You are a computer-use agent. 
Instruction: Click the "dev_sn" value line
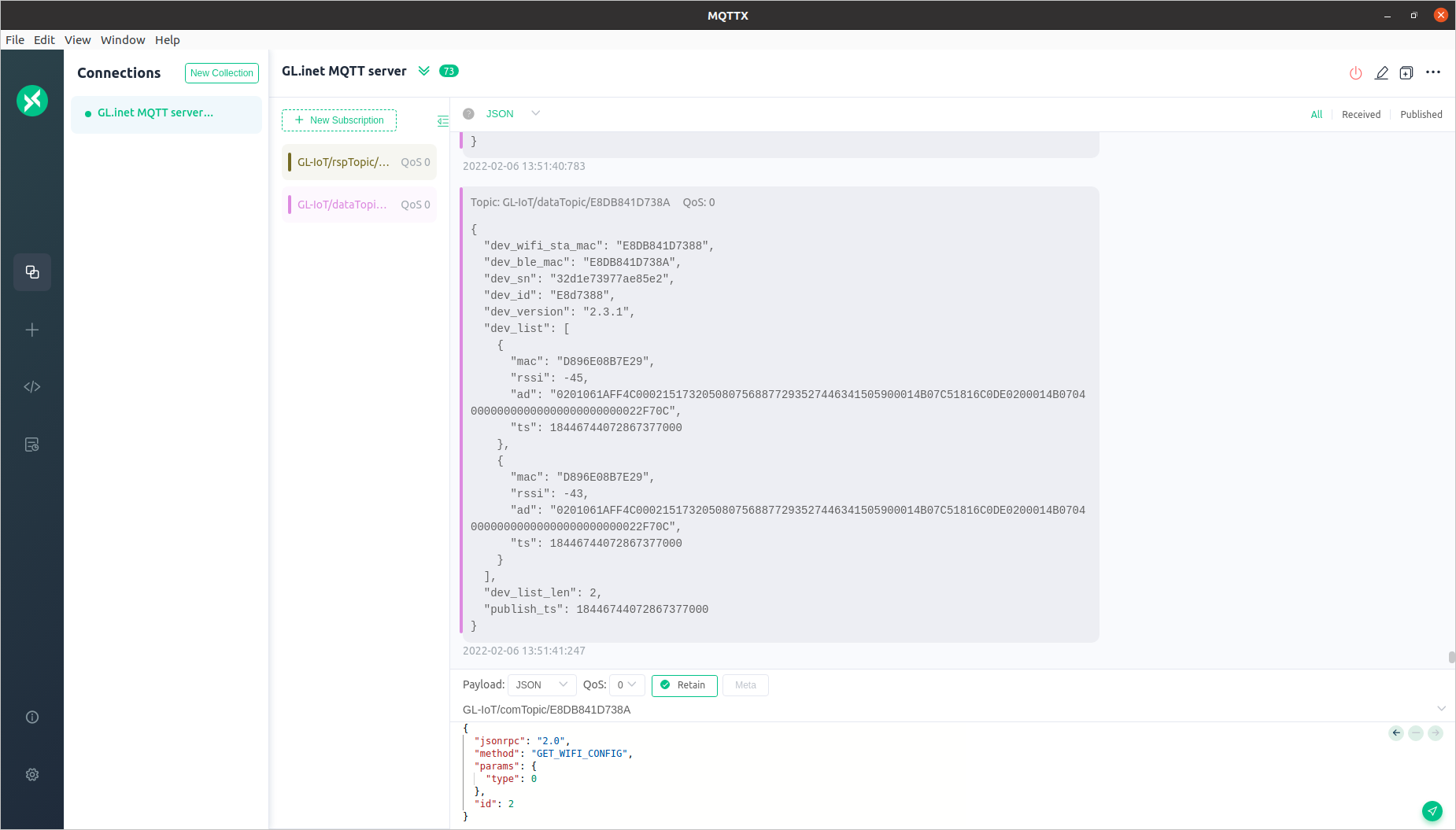pyautogui.click(x=578, y=279)
